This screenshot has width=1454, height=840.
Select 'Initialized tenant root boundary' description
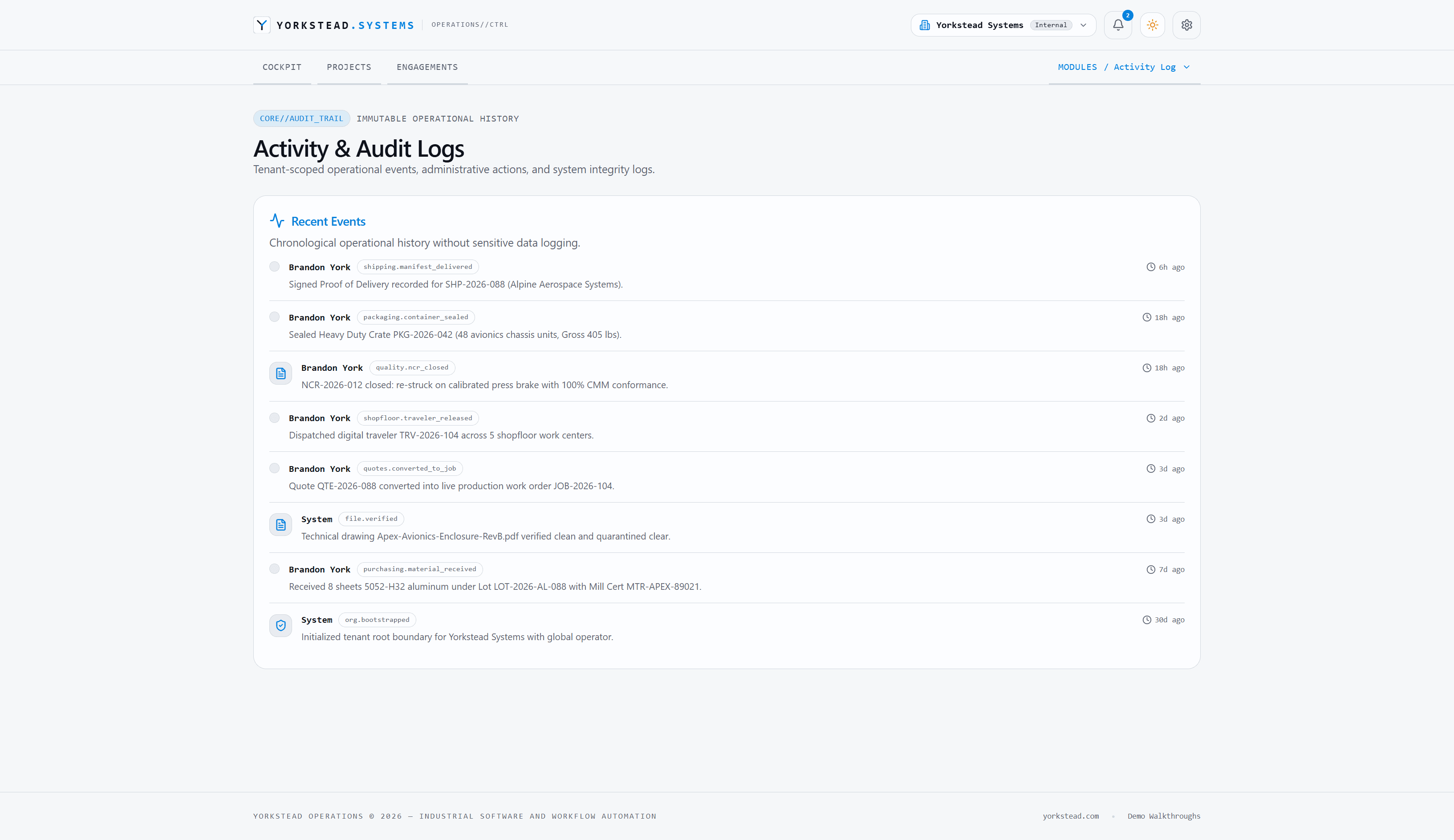click(x=457, y=637)
